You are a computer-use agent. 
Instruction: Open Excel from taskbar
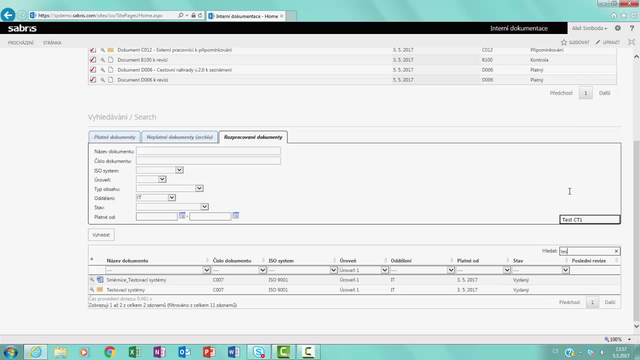pos(135,352)
